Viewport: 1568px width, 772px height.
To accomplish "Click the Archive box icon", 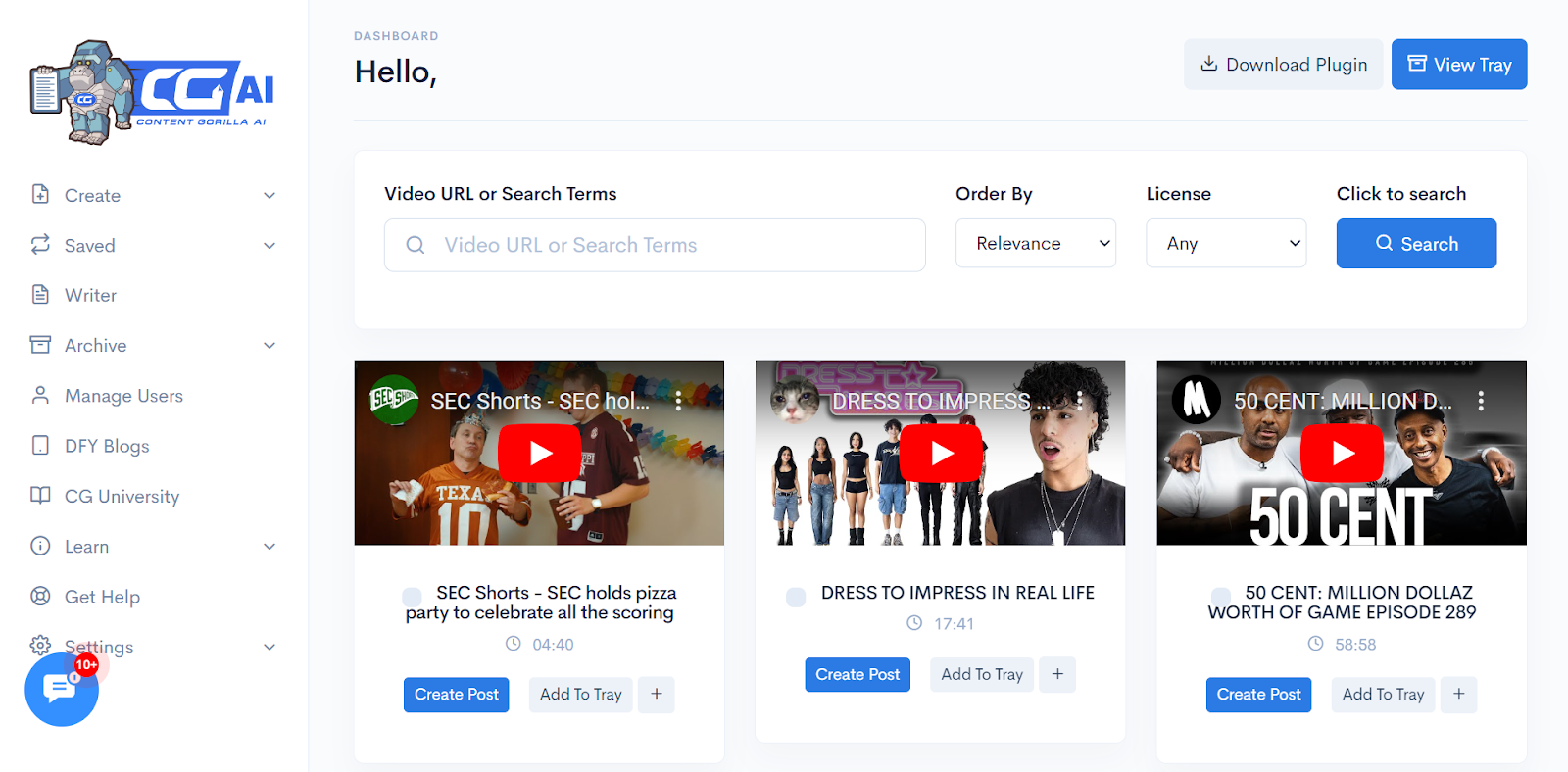I will (40, 344).
